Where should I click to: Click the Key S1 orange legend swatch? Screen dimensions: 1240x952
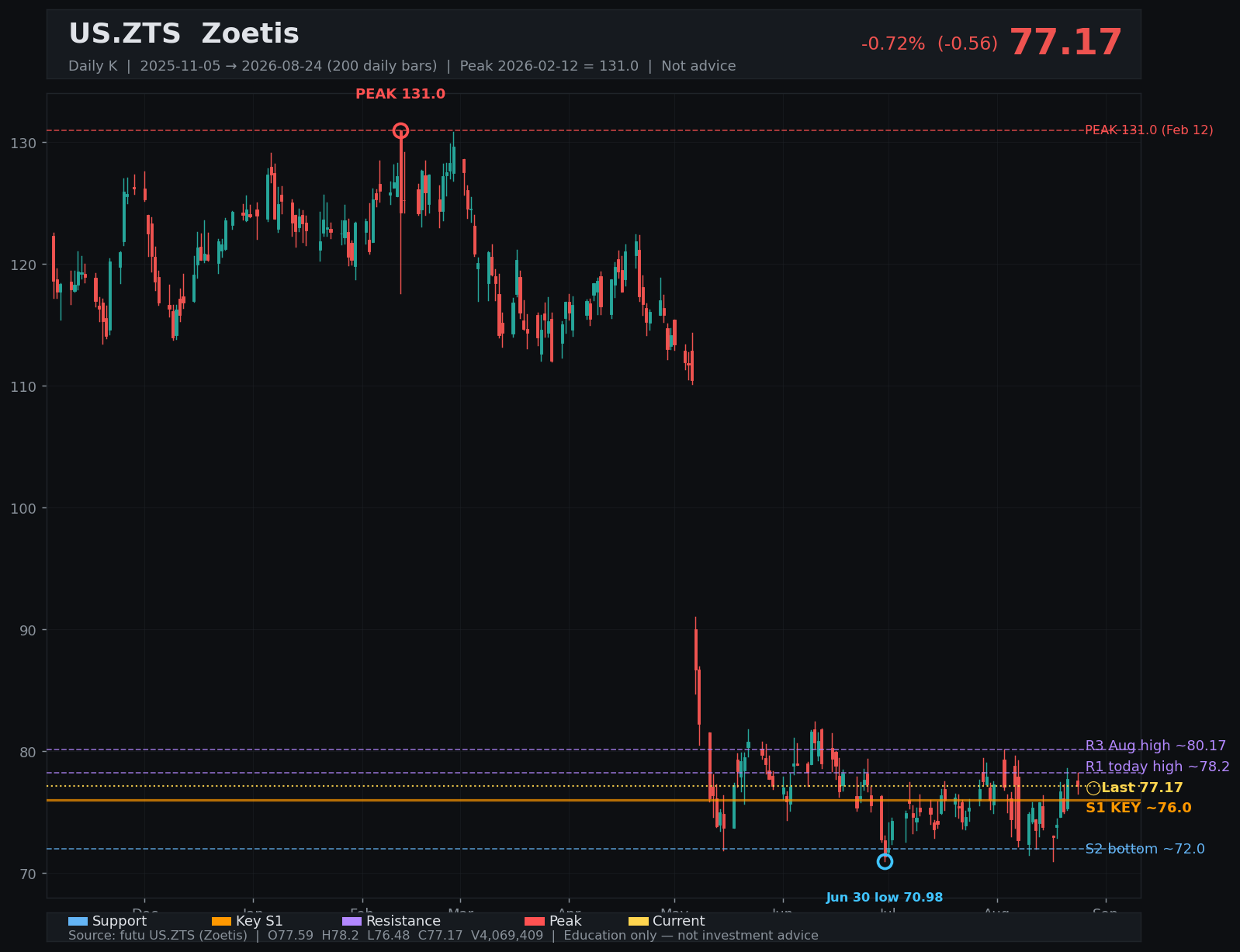pos(221,921)
